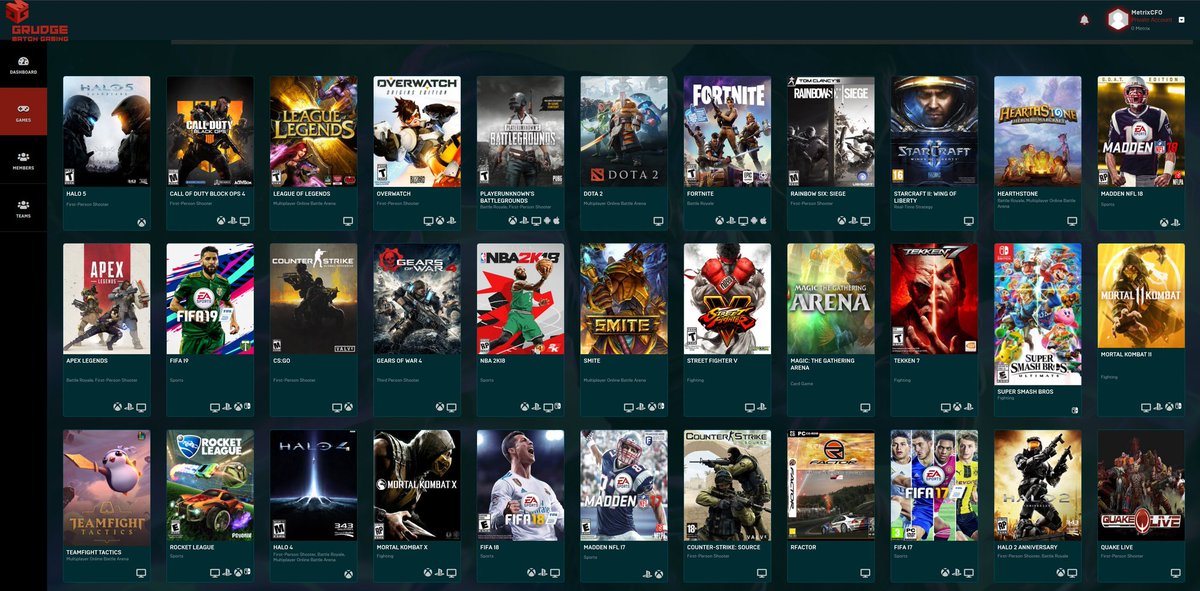The image size is (1200, 591).
Task: Click the 'TEKKEN 7' title text
Action: pos(906,361)
